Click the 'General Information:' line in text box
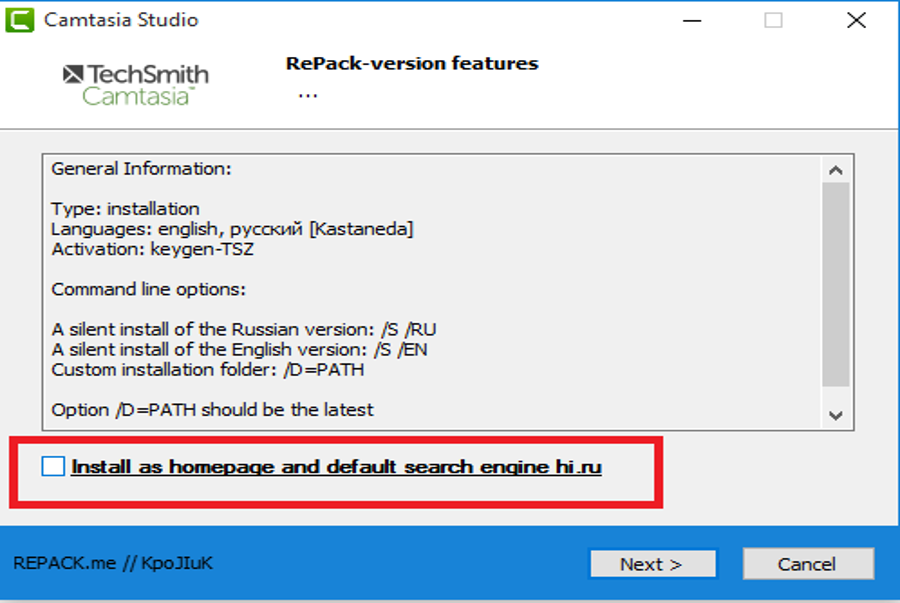900x603 pixels. [141, 169]
